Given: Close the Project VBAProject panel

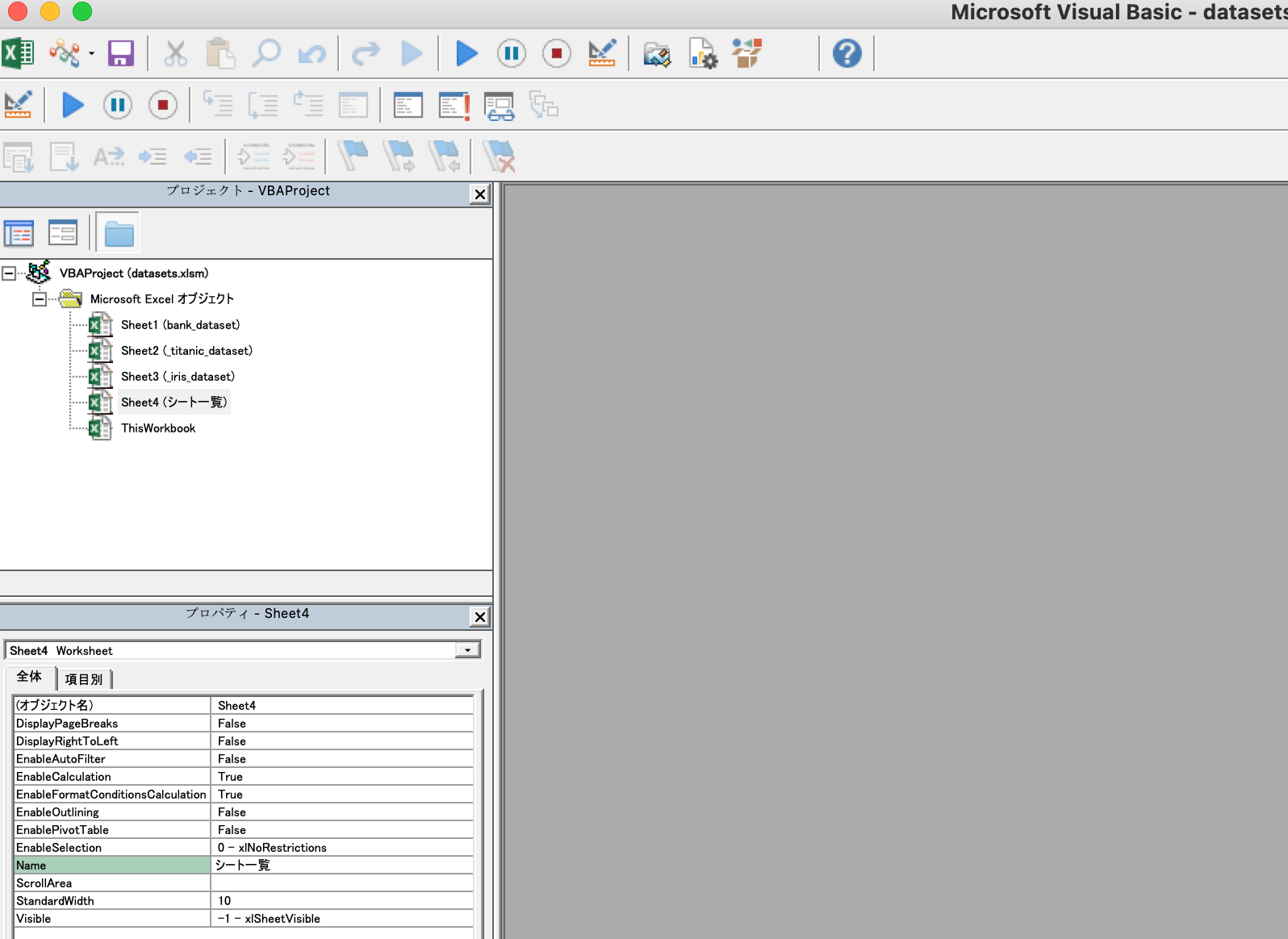Looking at the screenshot, I should (x=480, y=194).
